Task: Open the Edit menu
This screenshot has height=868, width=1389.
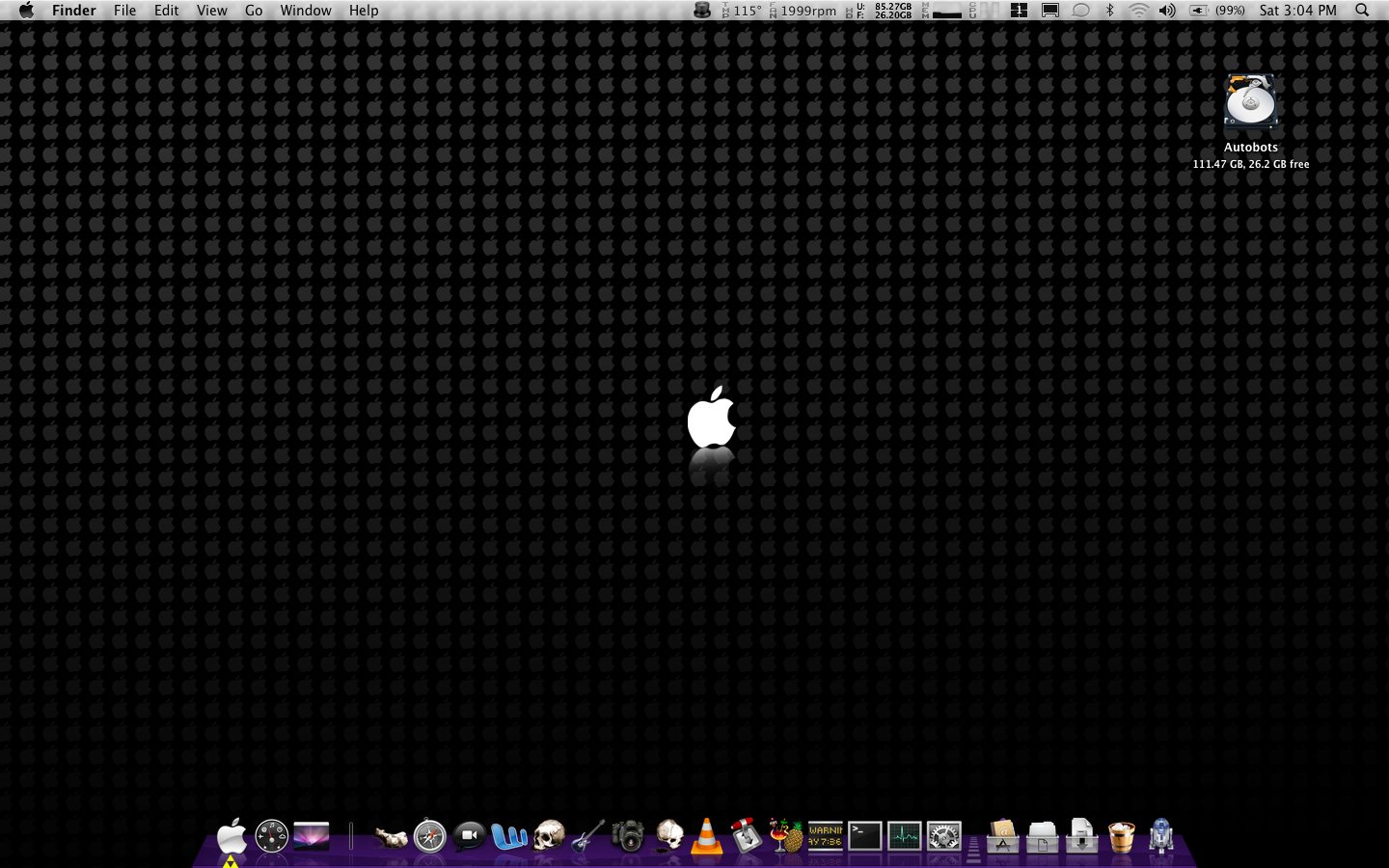Action: [x=166, y=11]
